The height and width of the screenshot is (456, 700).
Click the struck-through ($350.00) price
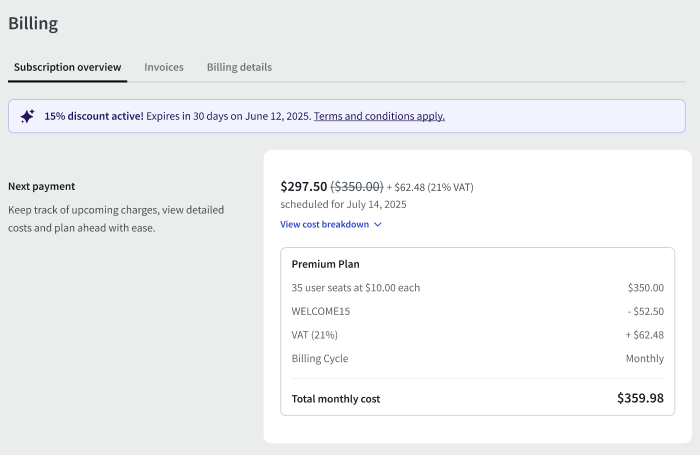tap(357, 186)
